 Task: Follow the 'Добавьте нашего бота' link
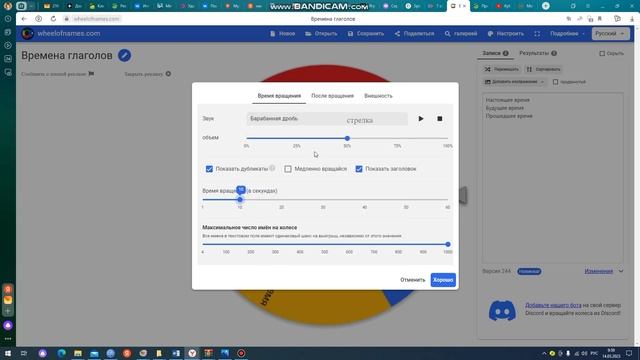[553, 305]
